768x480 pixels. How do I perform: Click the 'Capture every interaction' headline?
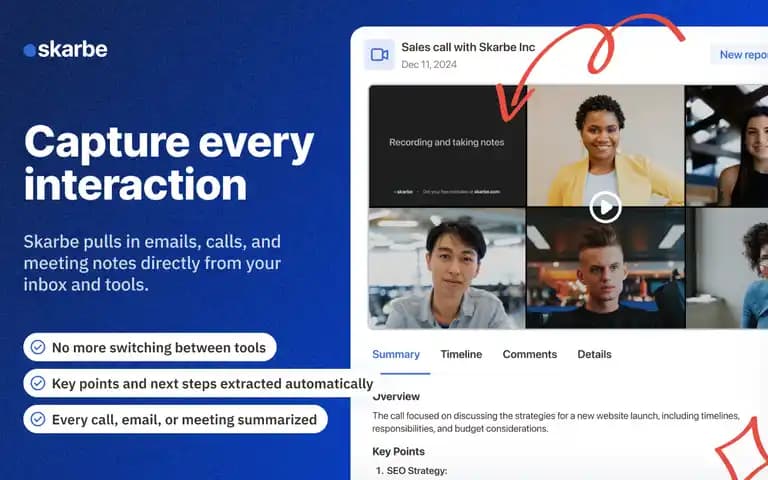point(169,163)
